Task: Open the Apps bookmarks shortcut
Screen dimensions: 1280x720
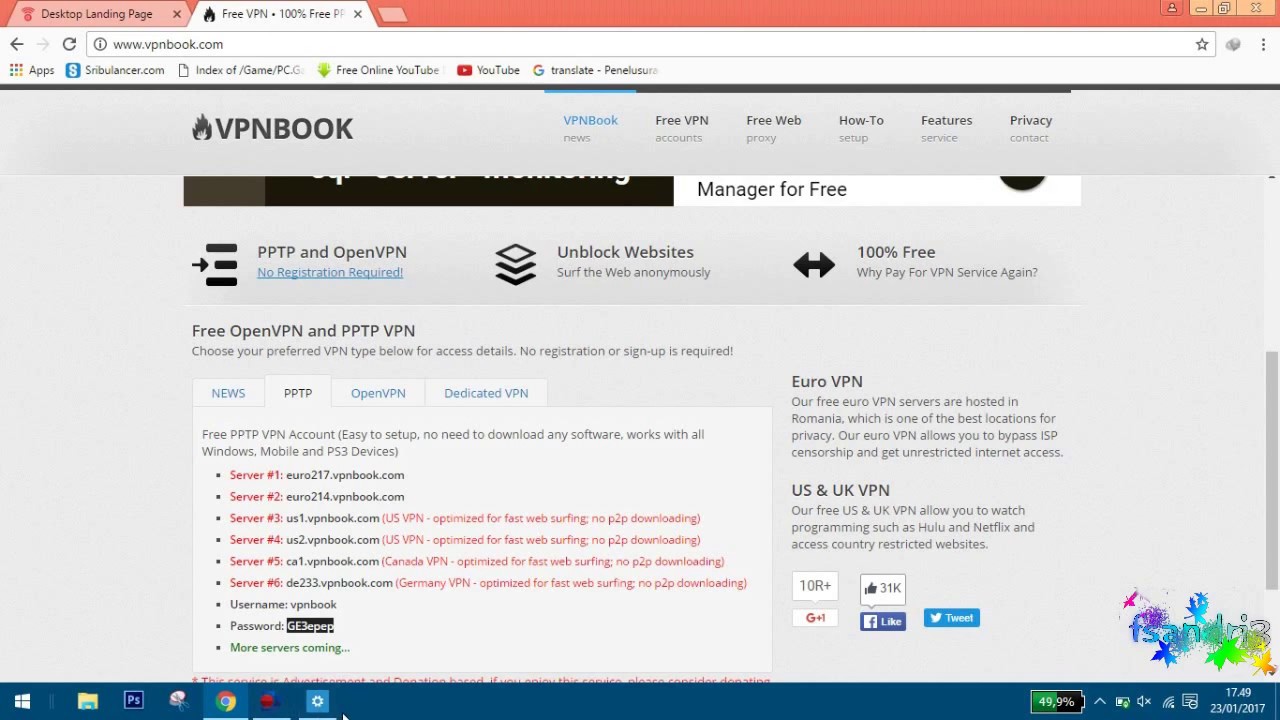Action: (32, 70)
